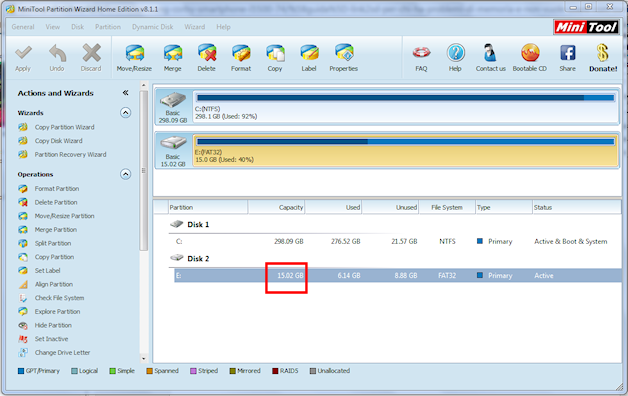The width and height of the screenshot is (628, 396).
Task: Sort by File System column header
Action: point(447,207)
